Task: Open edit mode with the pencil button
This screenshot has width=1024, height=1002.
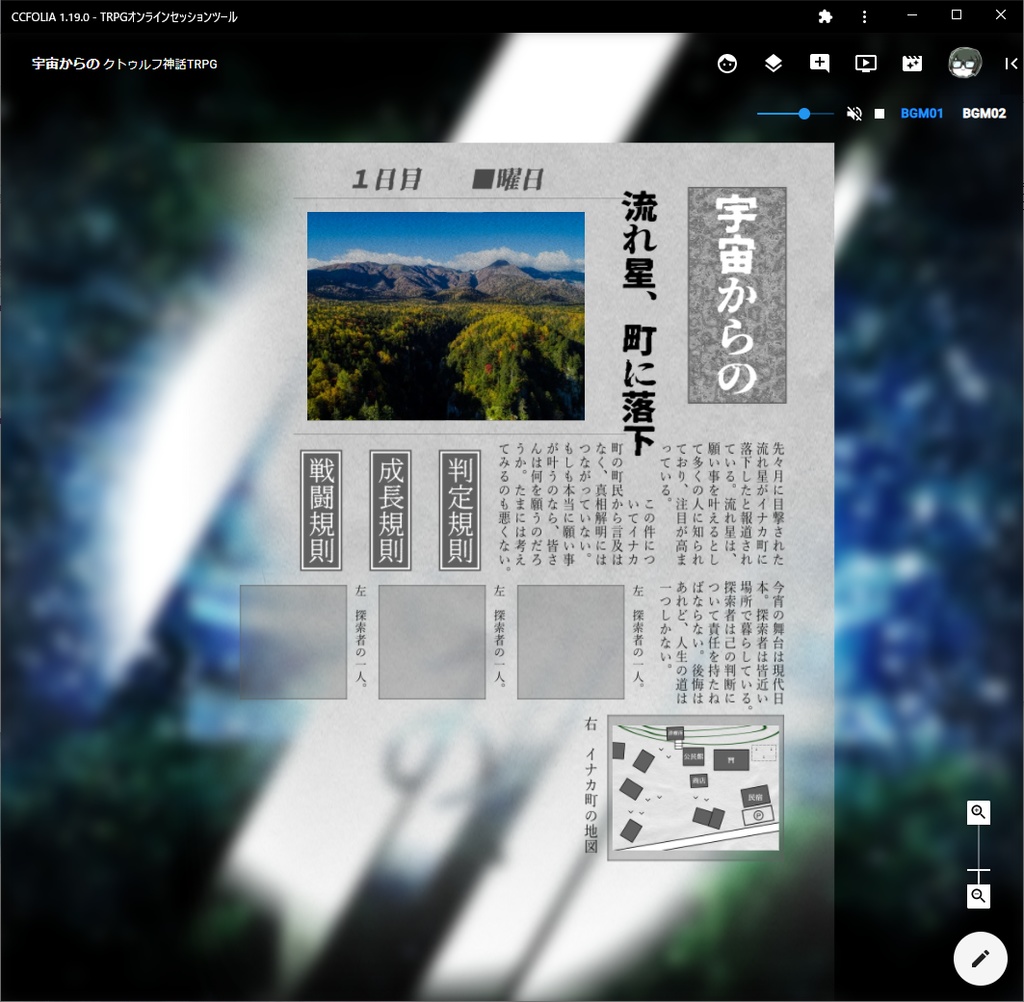Action: 979,958
